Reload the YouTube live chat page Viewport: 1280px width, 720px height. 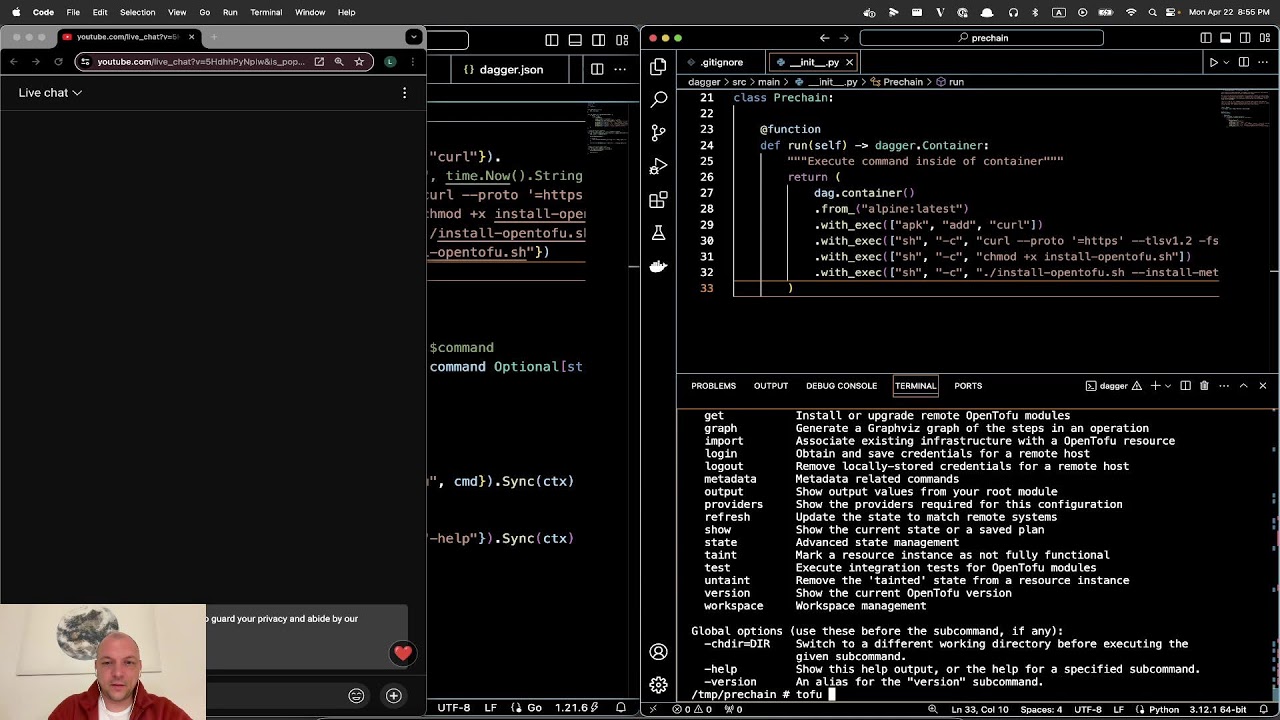click(58, 62)
